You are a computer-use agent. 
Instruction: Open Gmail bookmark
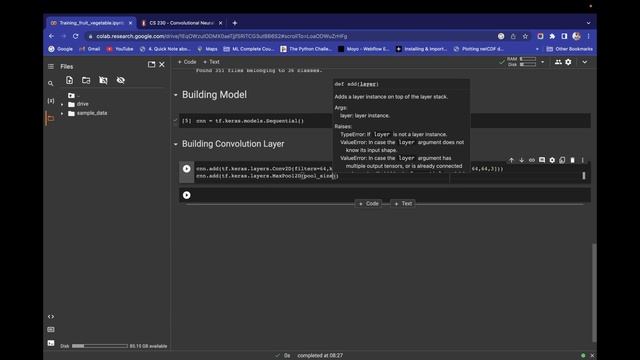click(x=90, y=49)
